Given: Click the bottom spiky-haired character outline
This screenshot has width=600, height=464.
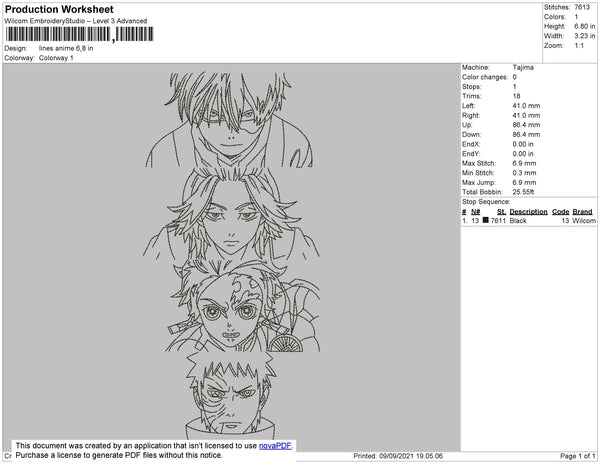Looking at the screenshot, I should 231,398.
